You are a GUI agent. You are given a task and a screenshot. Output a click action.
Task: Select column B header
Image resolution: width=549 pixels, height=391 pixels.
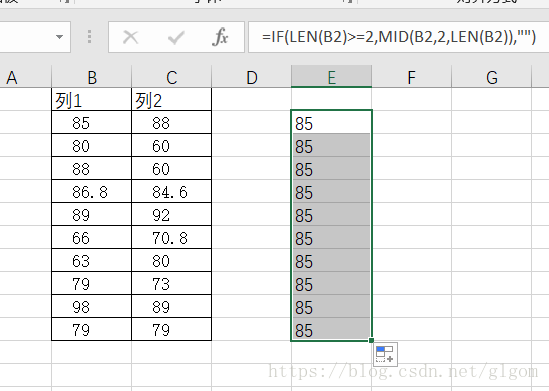point(92,77)
